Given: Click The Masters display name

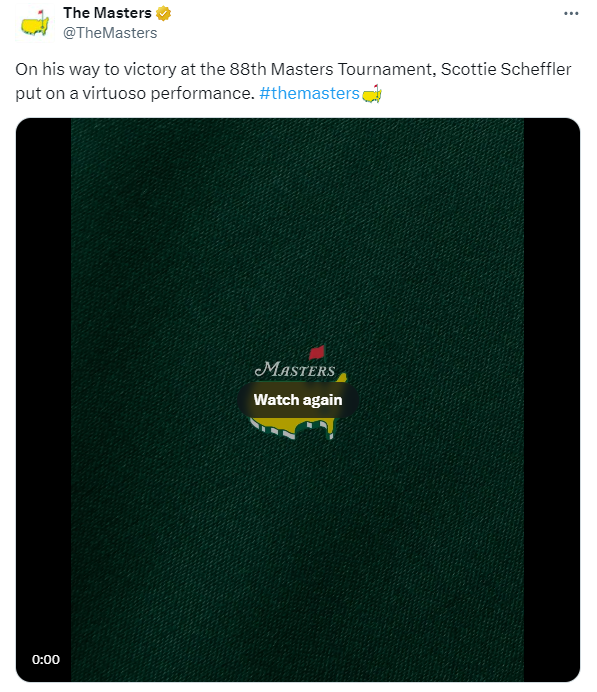Looking at the screenshot, I should [107, 13].
